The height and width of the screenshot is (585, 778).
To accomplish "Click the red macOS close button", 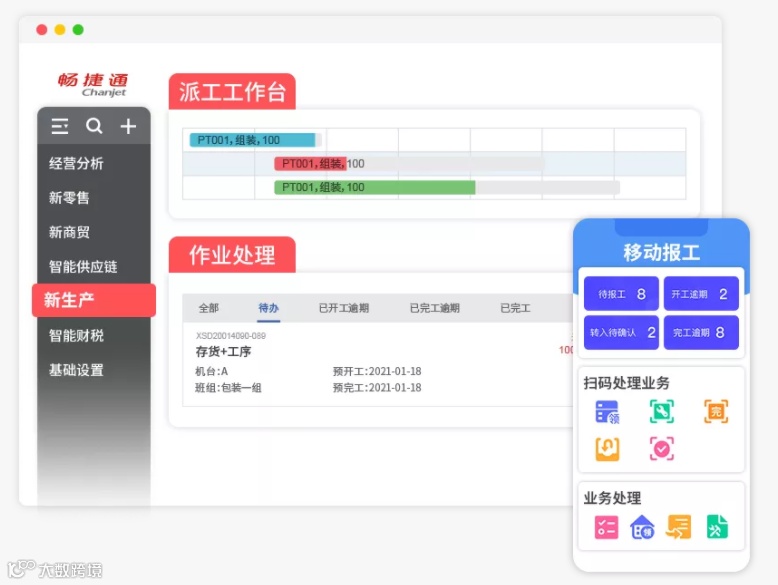I will [42, 30].
